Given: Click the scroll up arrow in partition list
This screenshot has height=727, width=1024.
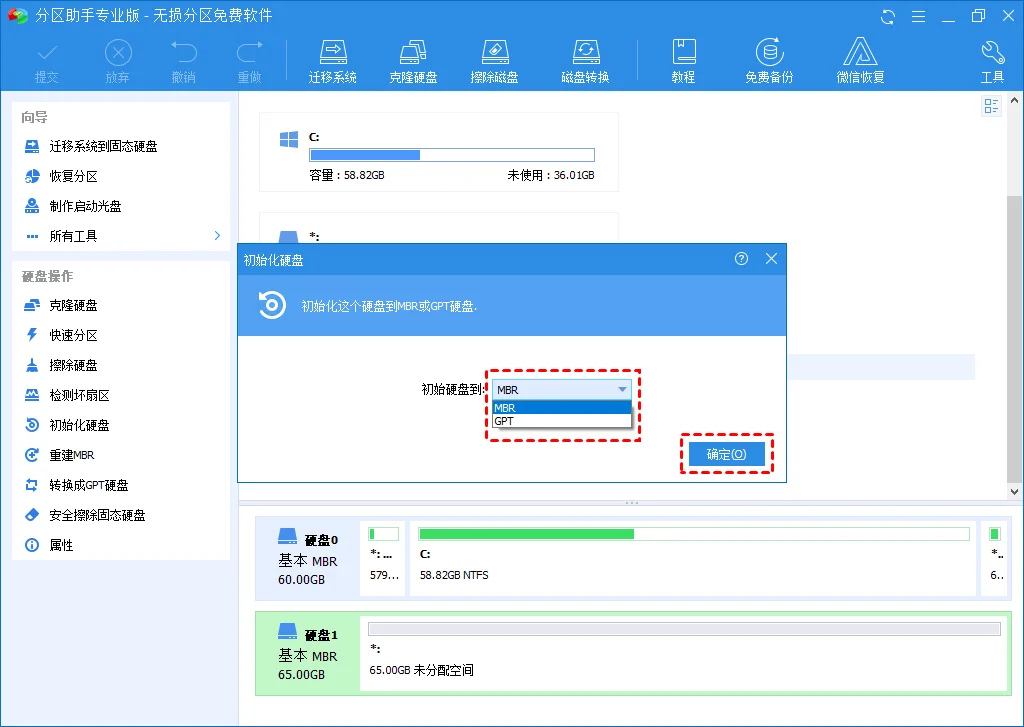Looking at the screenshot, I should point(1014,101).
